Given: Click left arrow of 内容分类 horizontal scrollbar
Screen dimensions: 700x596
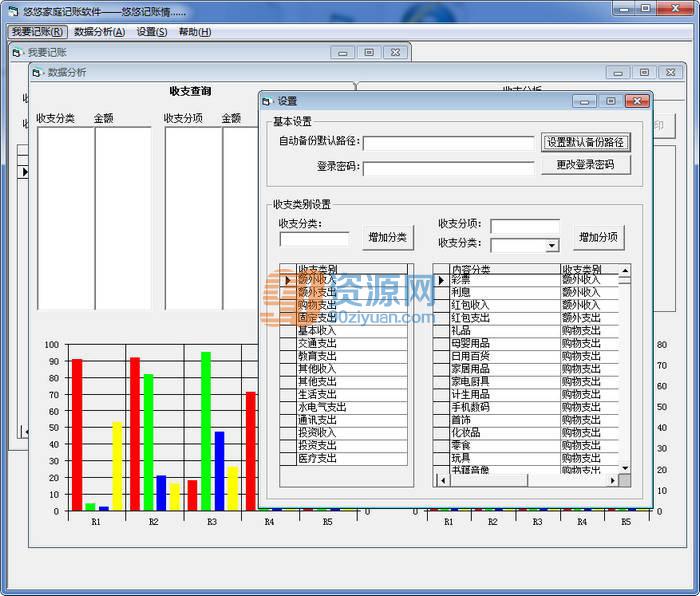Looking at the screenshot, I should (443, 480).
